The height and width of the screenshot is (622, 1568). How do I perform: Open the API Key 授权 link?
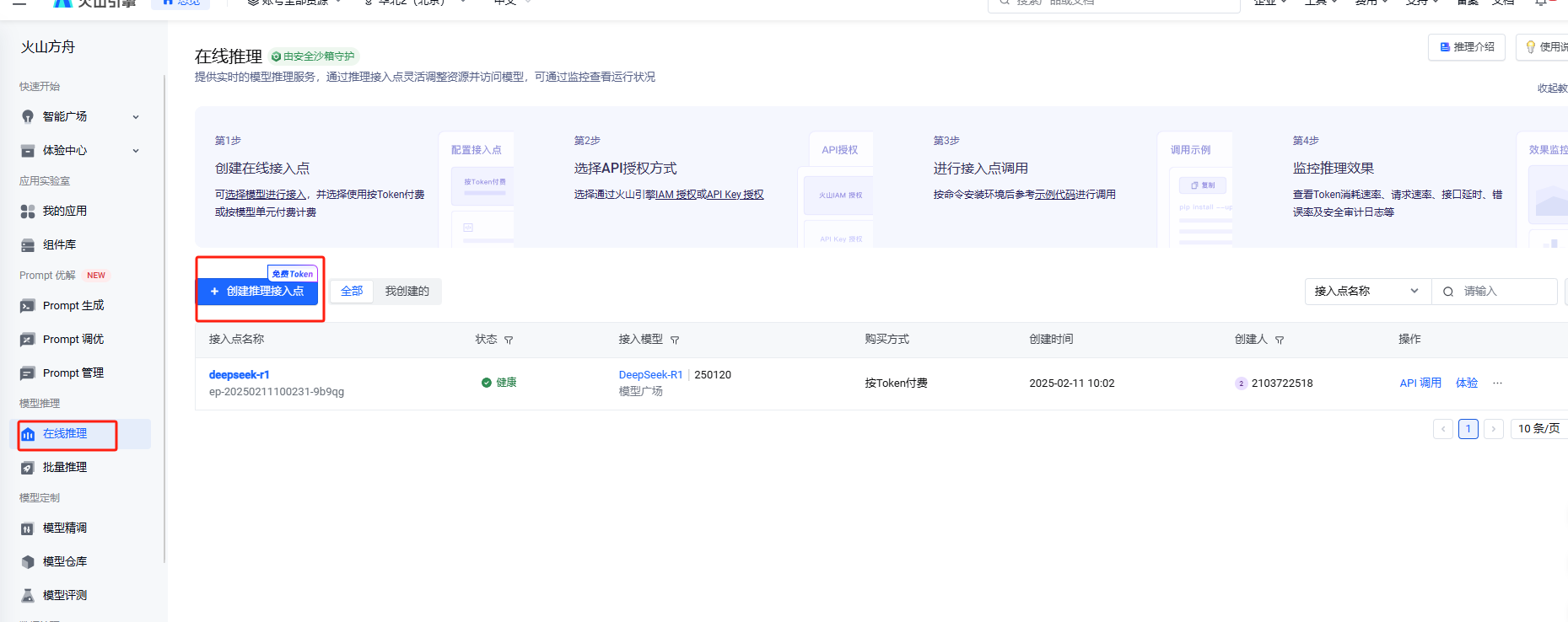coord(736,195)
